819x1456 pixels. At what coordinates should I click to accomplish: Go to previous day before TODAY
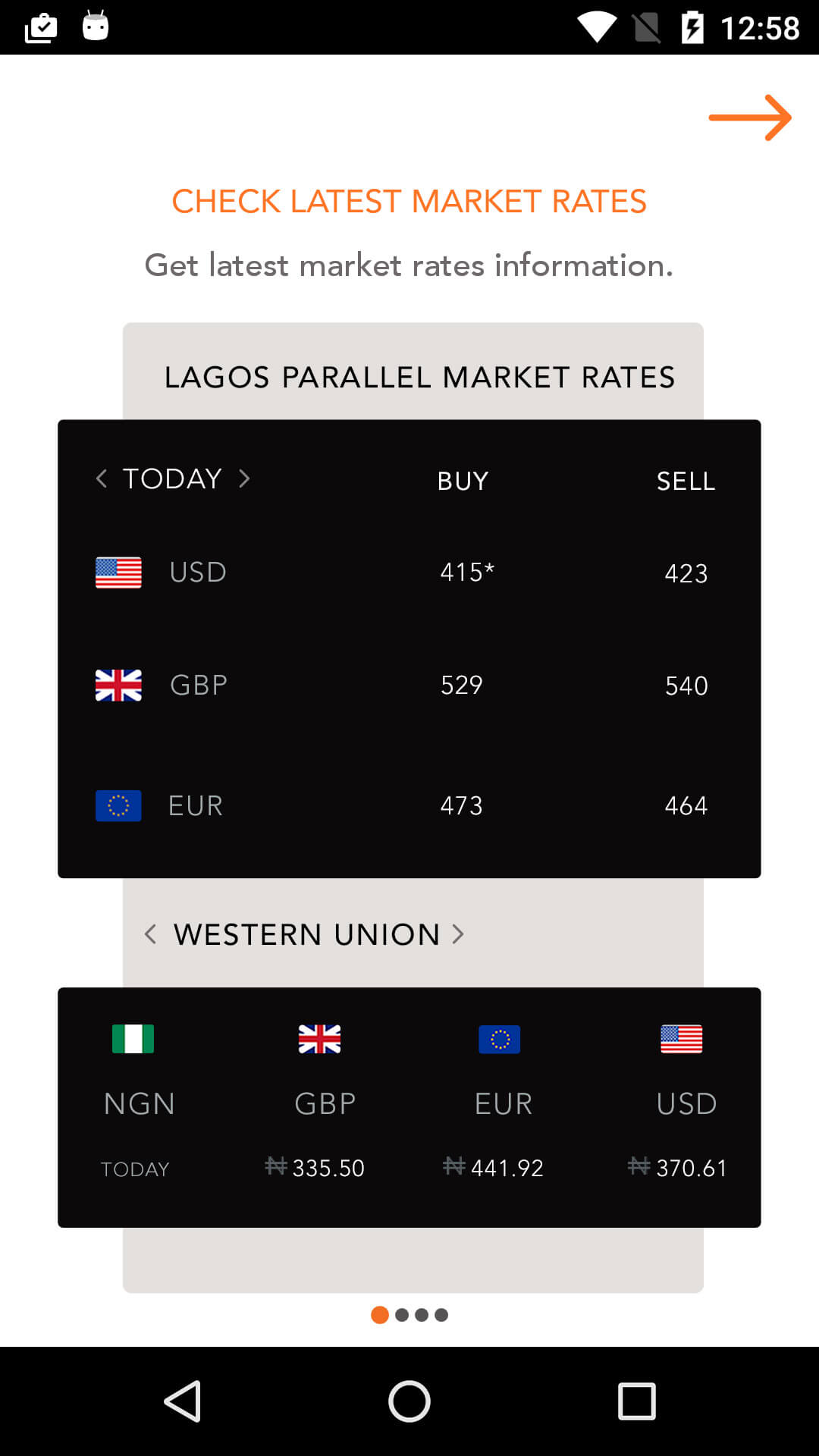102,479
